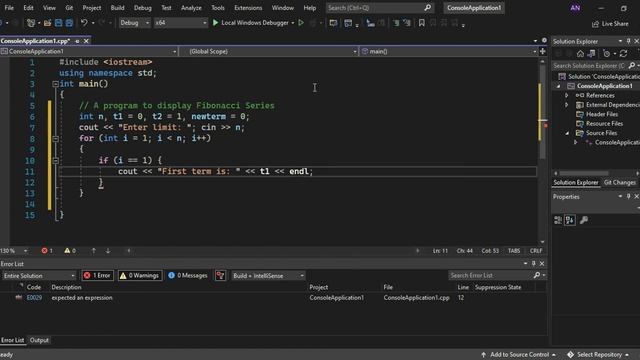Click the Error List search magnifier icon
640x360 pixels.
pyautogui.click(x=537, y=276)
